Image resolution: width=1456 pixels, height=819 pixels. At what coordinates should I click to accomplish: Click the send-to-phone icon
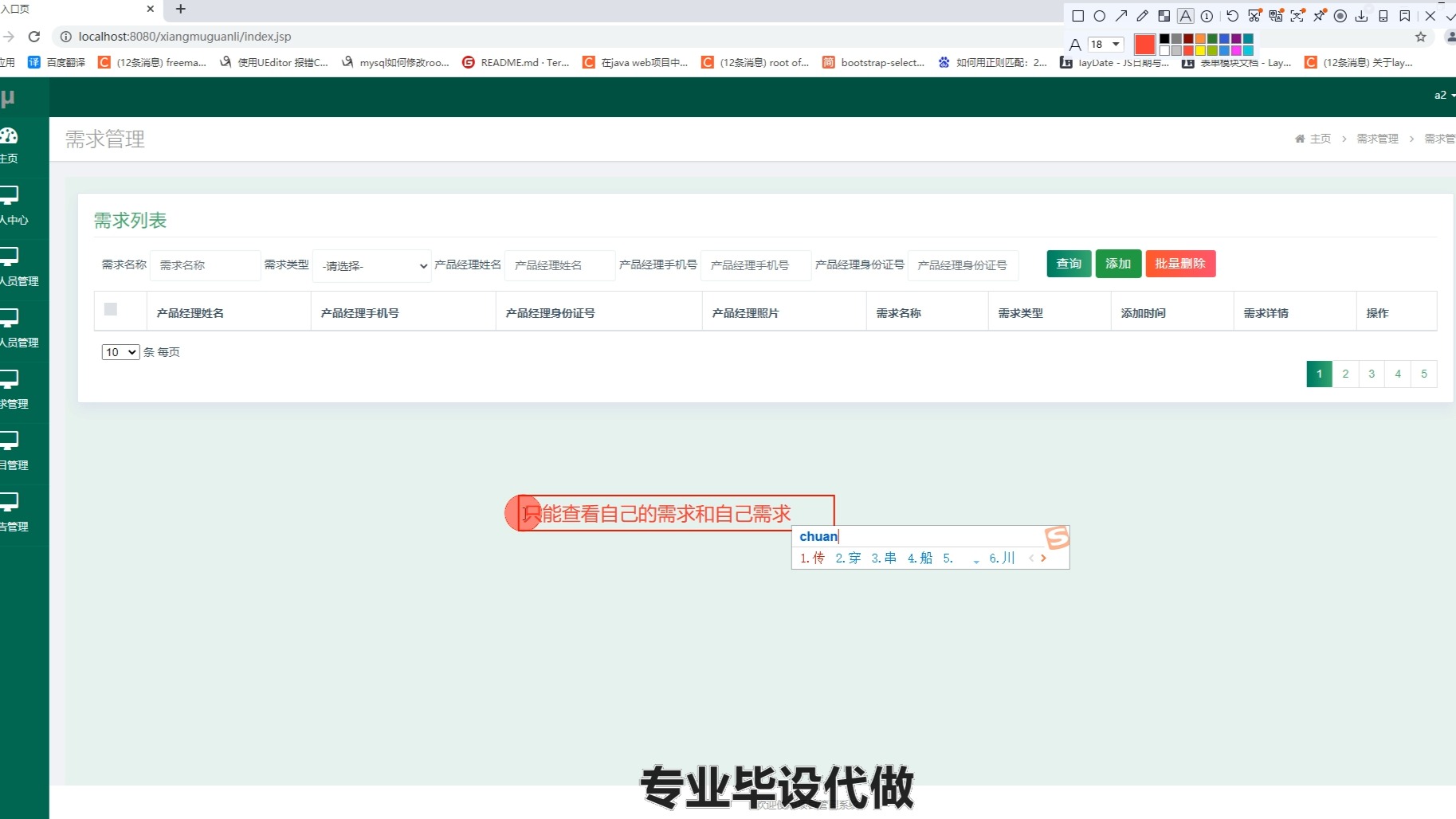(x=1383, y=16)
